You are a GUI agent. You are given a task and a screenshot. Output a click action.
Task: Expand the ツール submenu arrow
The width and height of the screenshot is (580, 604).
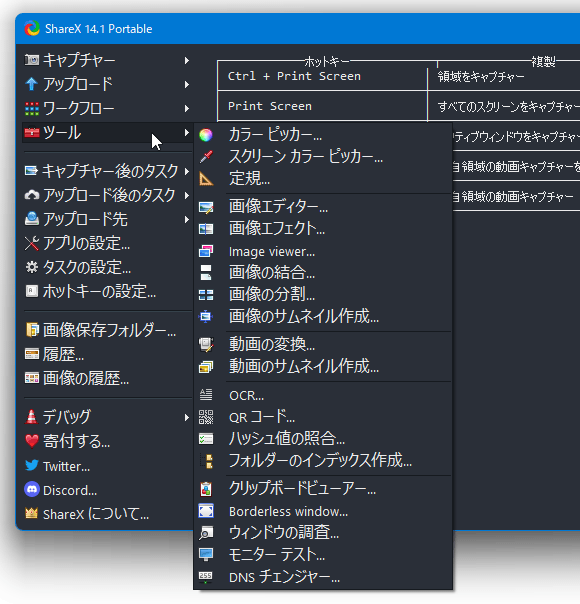click(186, 133)
